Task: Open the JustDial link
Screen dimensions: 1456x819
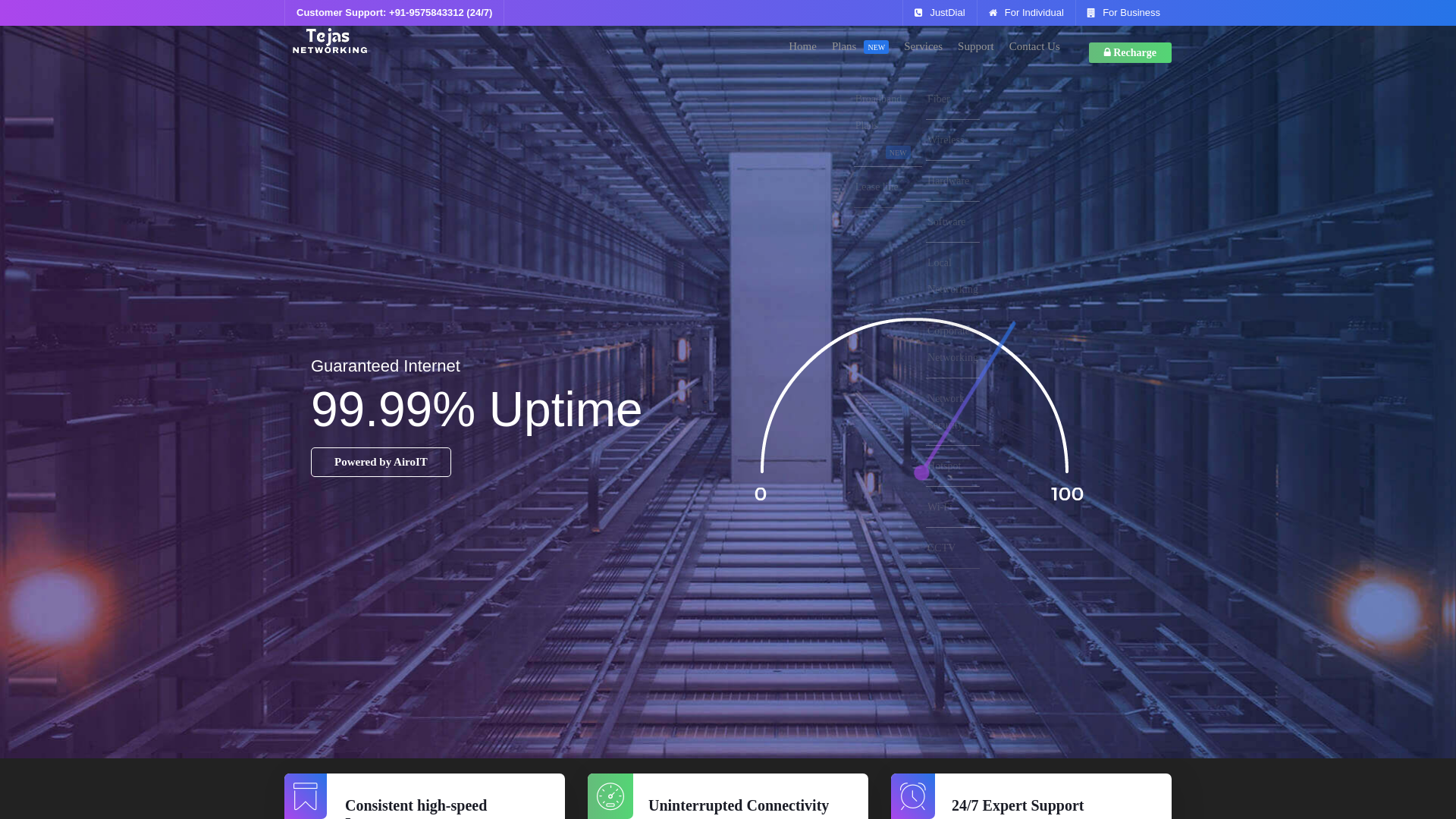Action: pos(940,13)
